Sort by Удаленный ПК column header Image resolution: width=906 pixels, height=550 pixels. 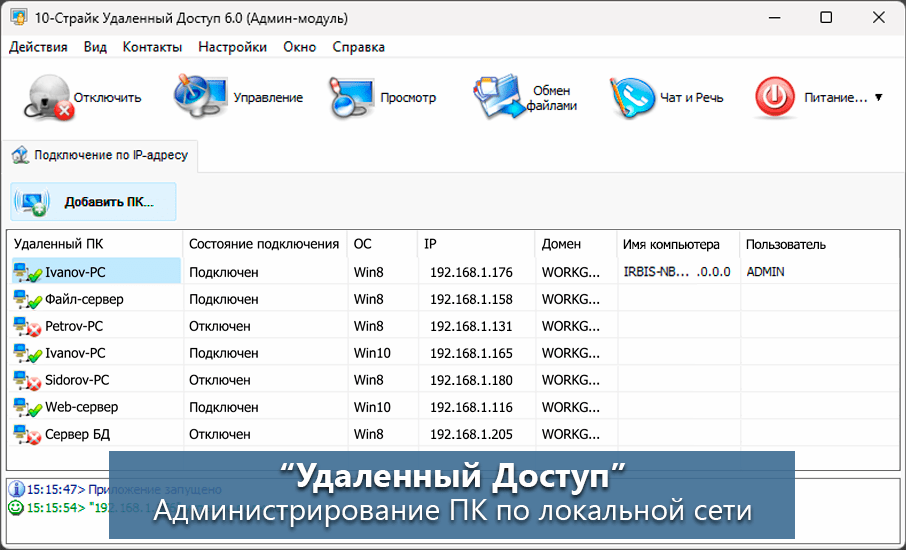coord(95,244)
